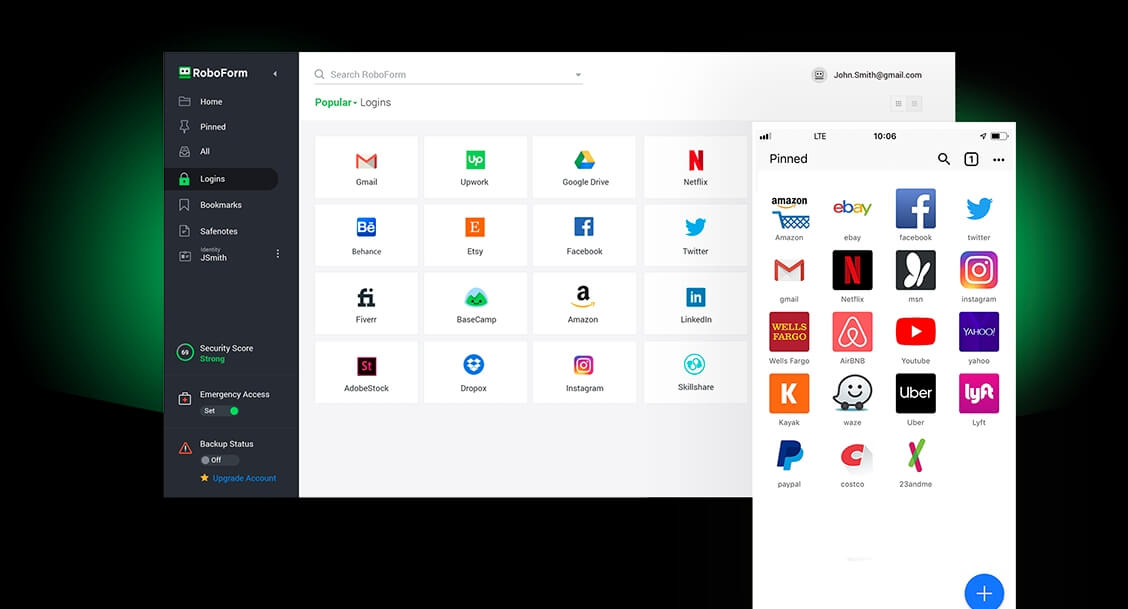1128x609 pixels.
Task: Open the Facebook login tile in desktop window
Action: click(x=585, y=235)
